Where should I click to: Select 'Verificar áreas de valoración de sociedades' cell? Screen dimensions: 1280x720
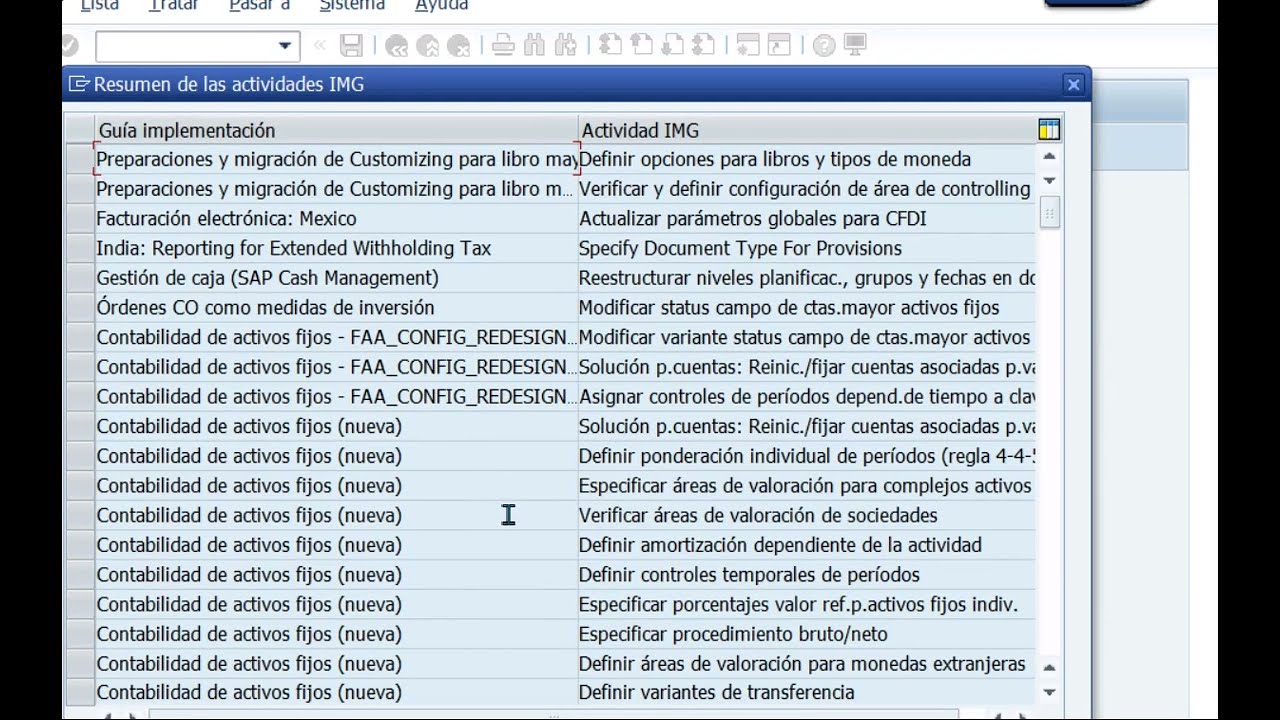tap(806, 515)
